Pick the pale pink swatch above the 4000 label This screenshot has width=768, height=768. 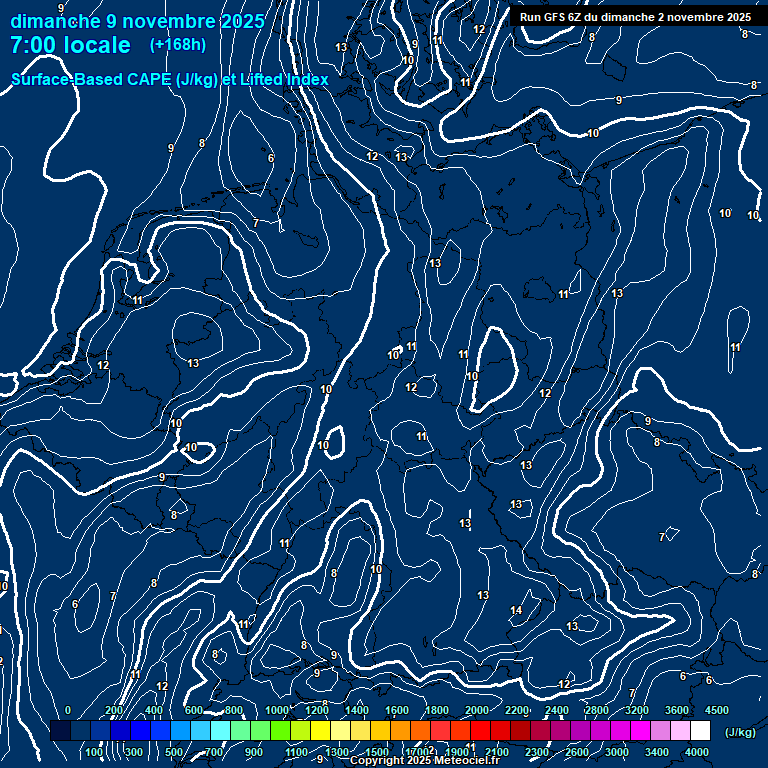(680, 730)
